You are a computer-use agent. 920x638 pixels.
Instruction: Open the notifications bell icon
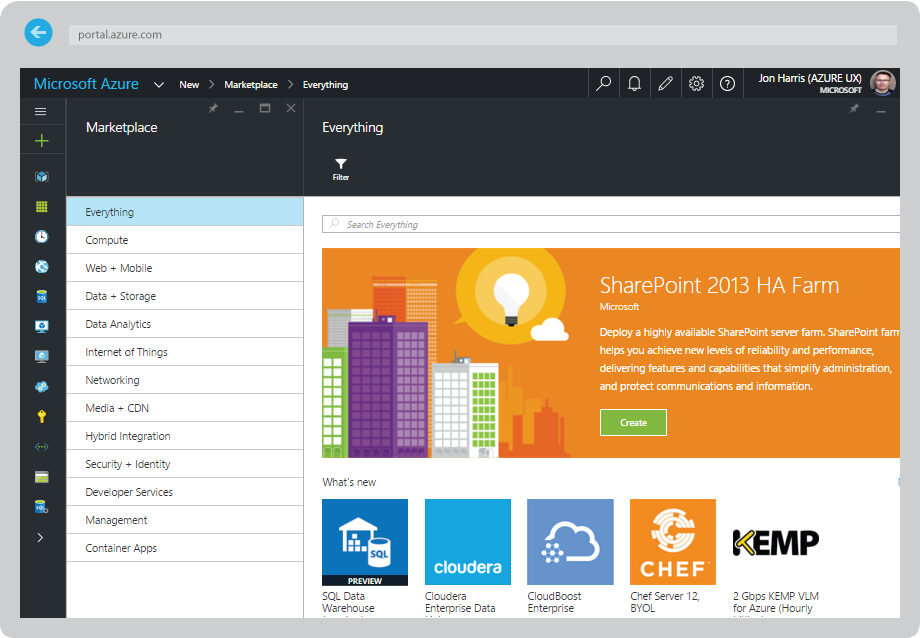click(634, 84)
